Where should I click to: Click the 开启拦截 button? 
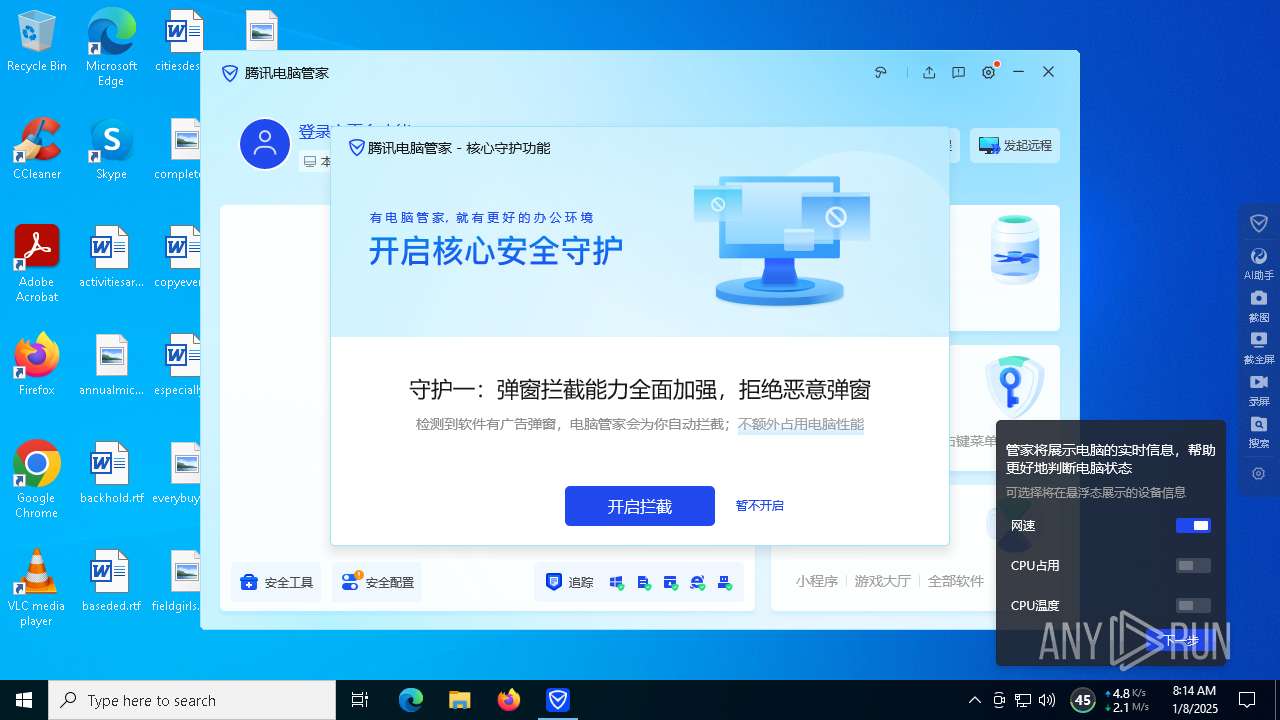(640, 506)
